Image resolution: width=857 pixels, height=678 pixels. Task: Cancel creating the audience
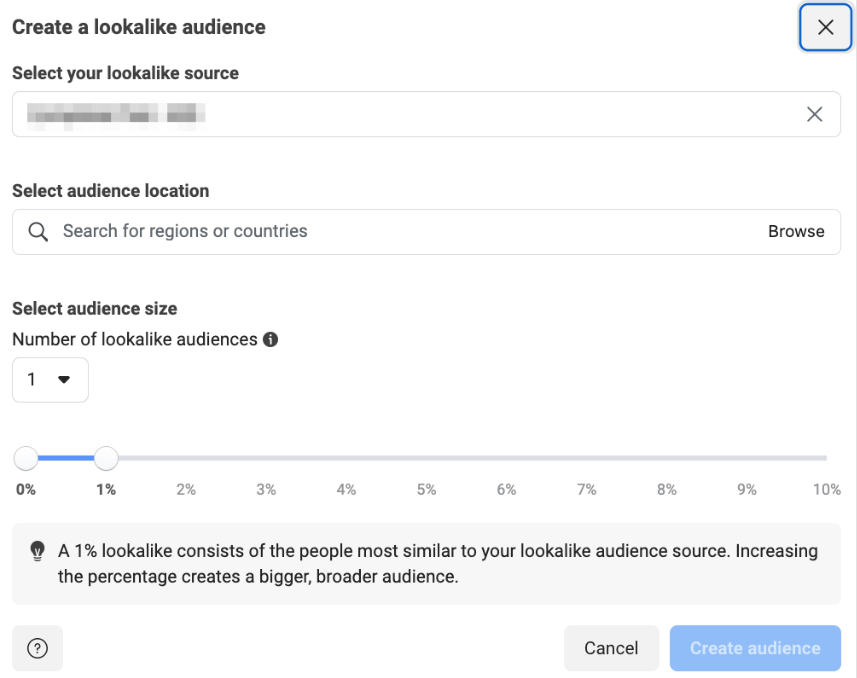pos(611,648)
